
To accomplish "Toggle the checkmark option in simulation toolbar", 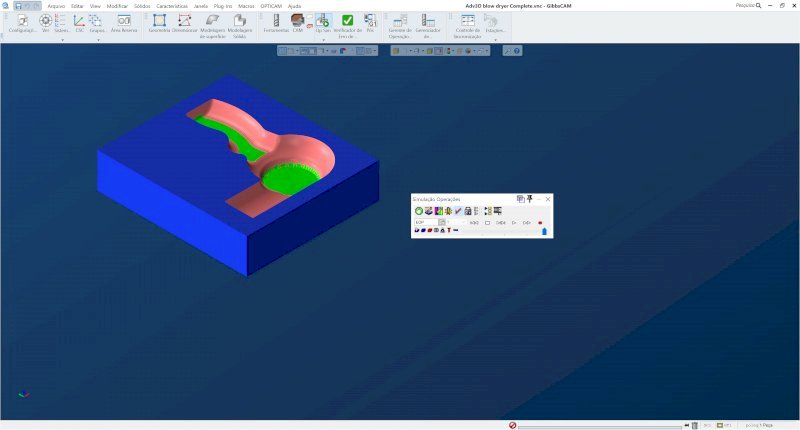I will pos(458,211).
